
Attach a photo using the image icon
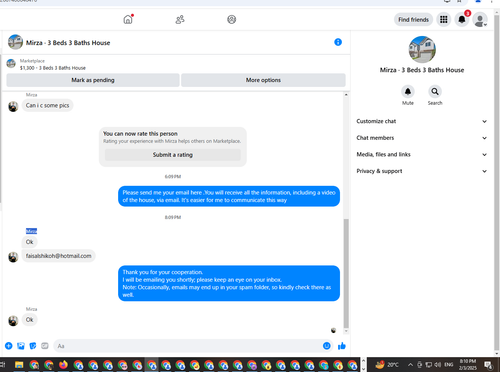click(x=21, y=346)
